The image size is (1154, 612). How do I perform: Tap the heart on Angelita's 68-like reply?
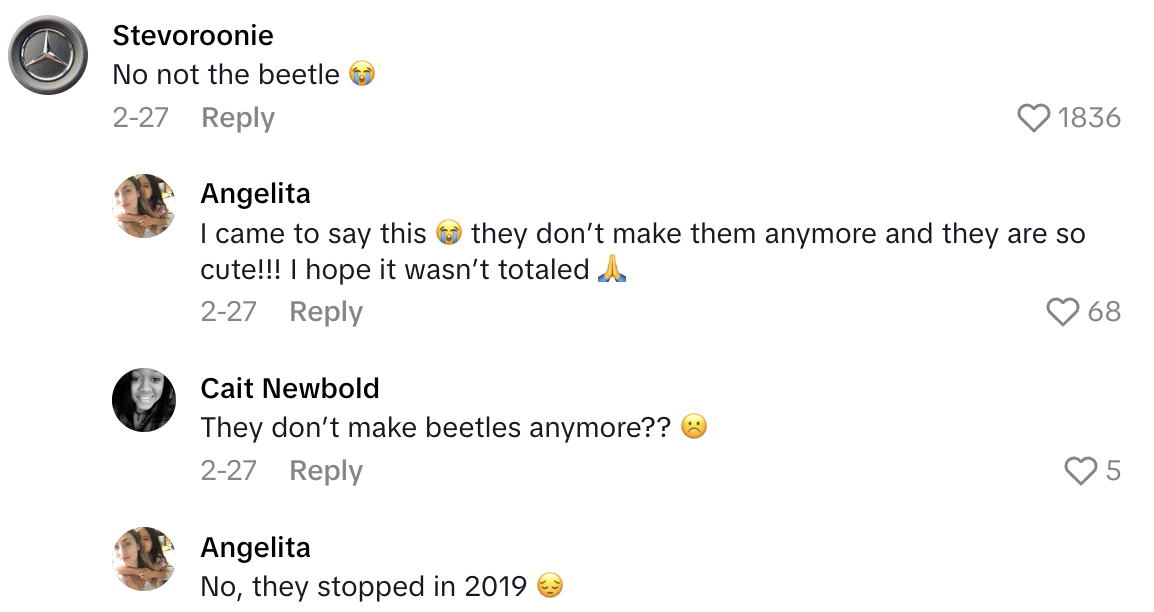pos(1063,312)
